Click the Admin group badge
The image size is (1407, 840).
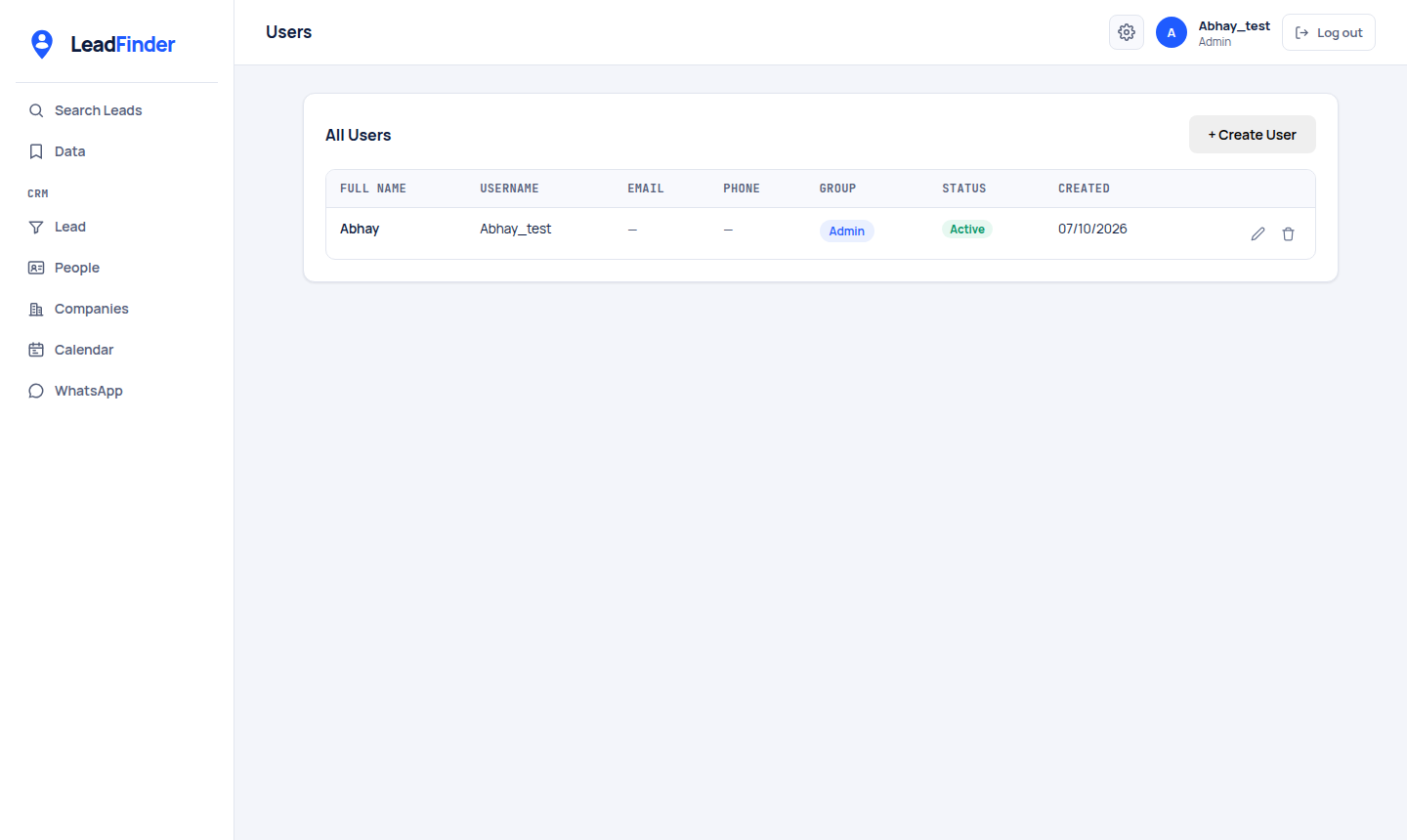847,231
